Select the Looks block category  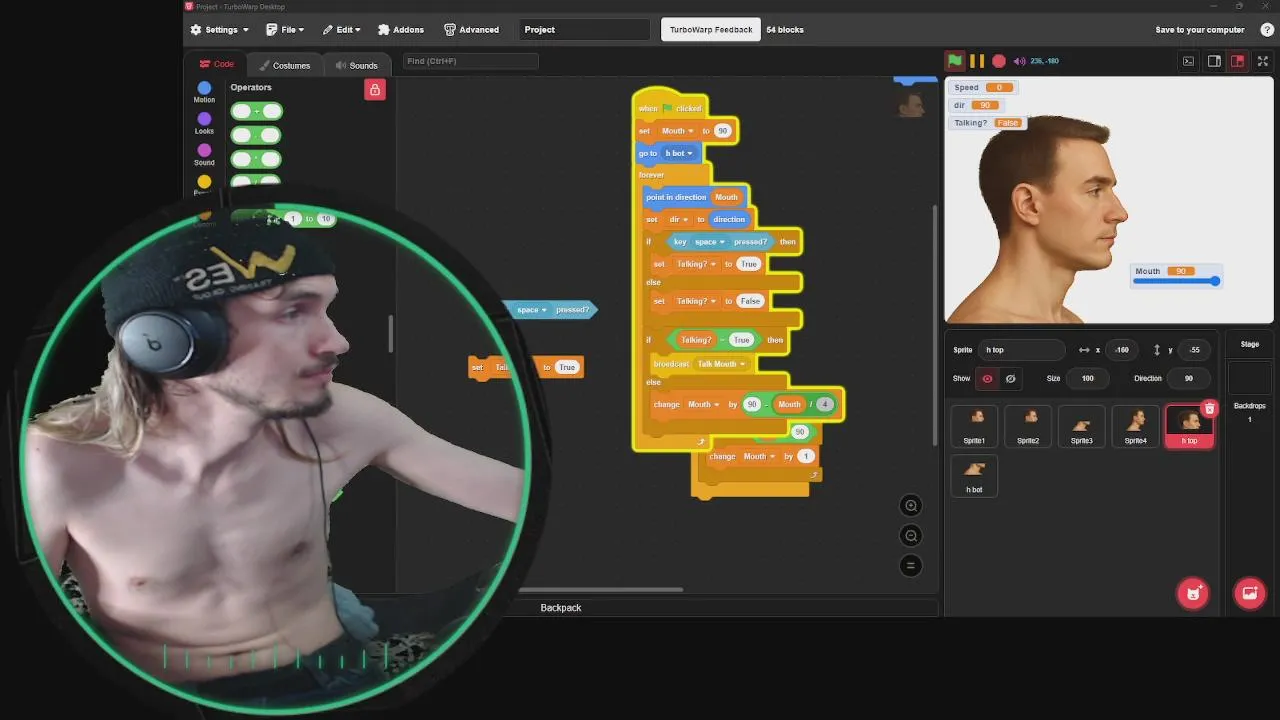[204, 124]
